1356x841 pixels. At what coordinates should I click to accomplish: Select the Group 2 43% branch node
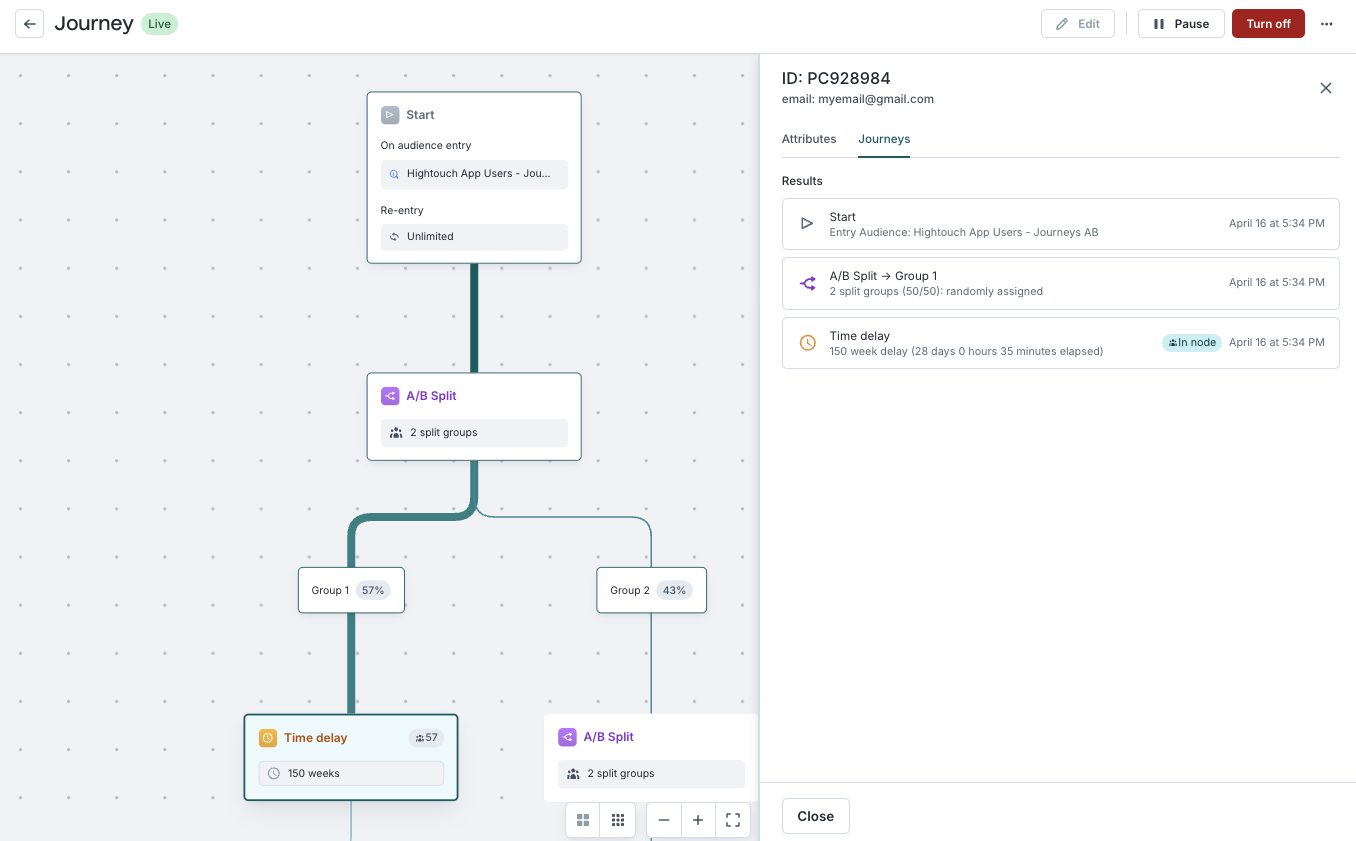(652, 590)
